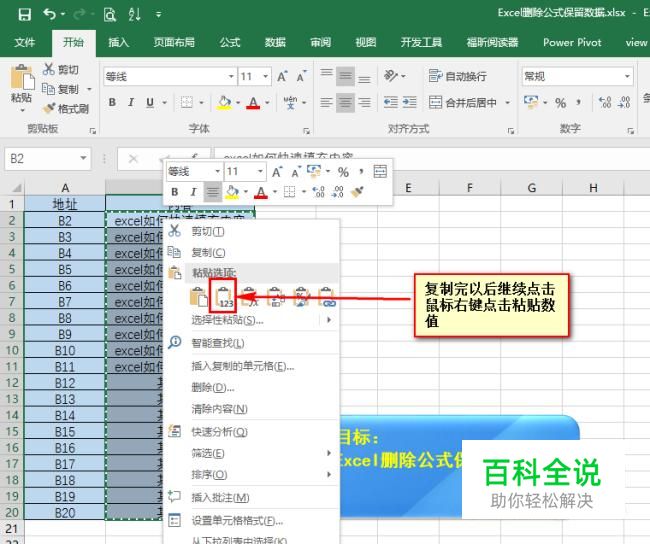
Task: Click the Undo arrow icon
Action: point(49,14)
